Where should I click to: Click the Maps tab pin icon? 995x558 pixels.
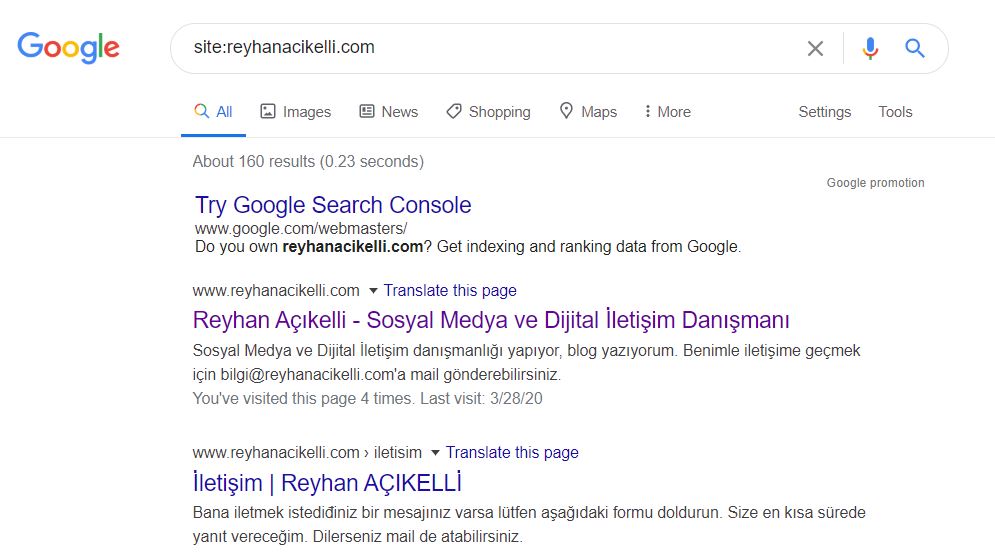pos(566,110)
